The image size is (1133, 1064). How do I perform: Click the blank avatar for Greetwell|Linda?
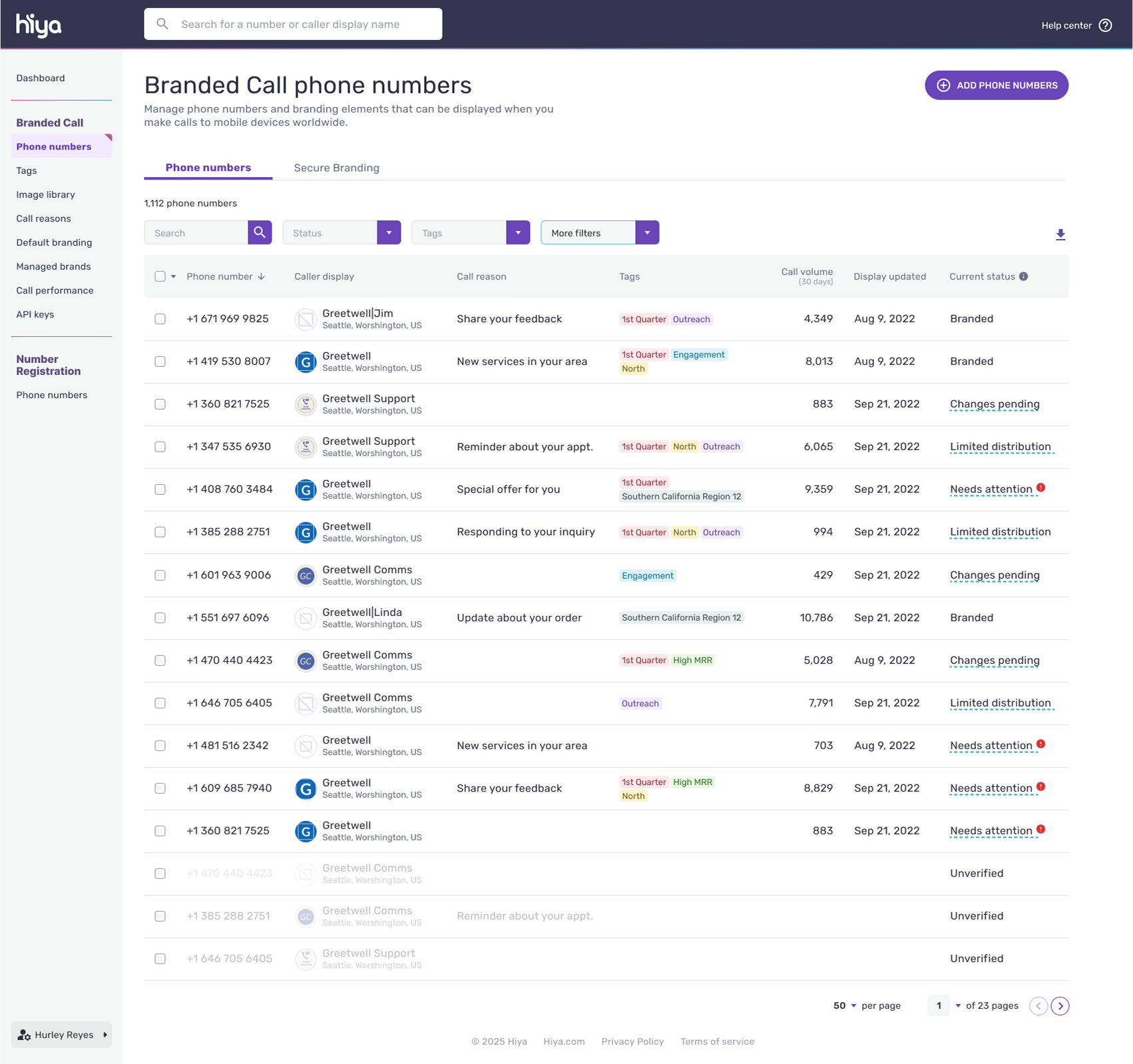(x=306, y=618)
